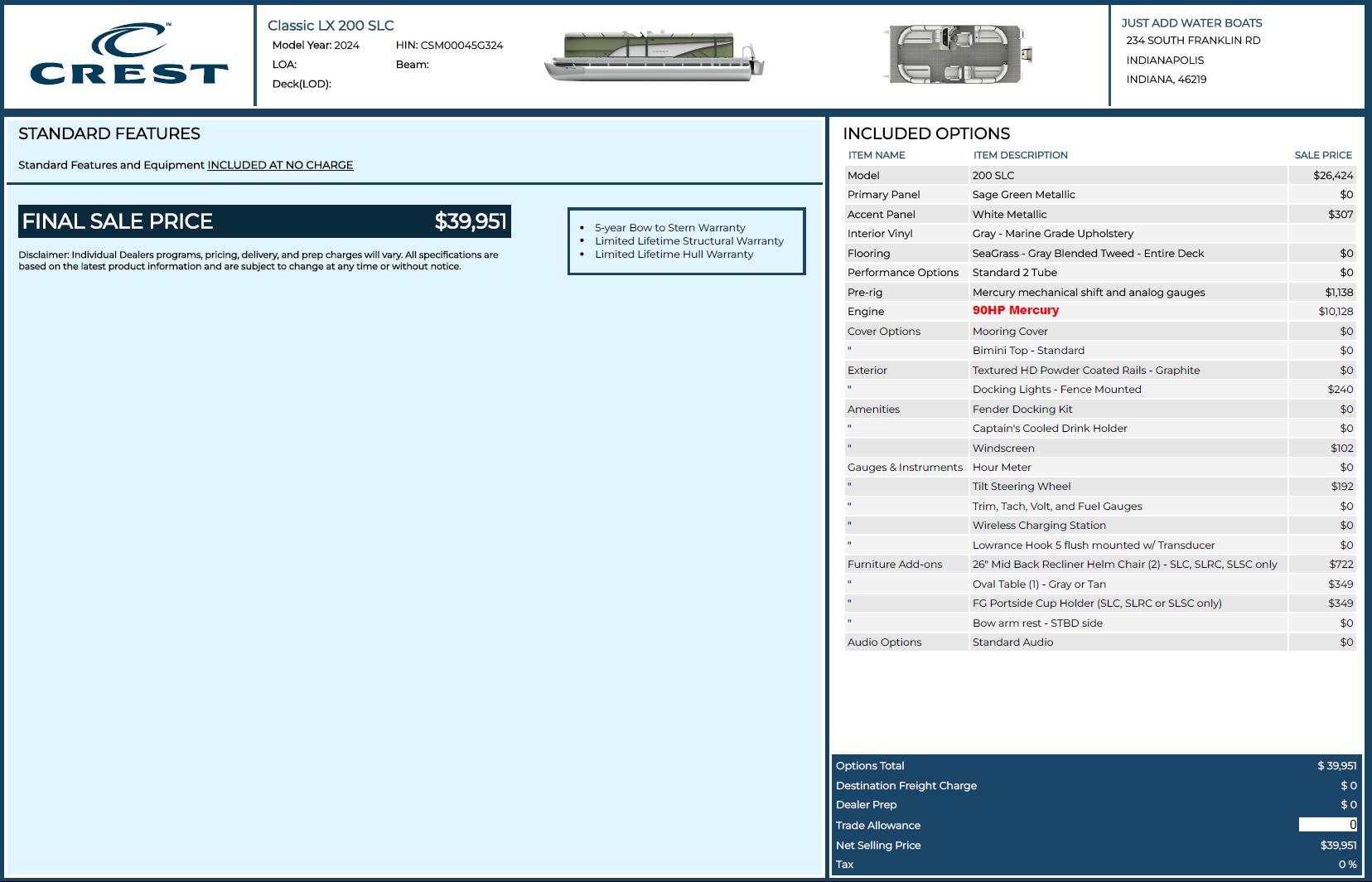Click the Standard Audio option
The height and width of the screenshot is (882, 1372).
[x=1012, y=642]
